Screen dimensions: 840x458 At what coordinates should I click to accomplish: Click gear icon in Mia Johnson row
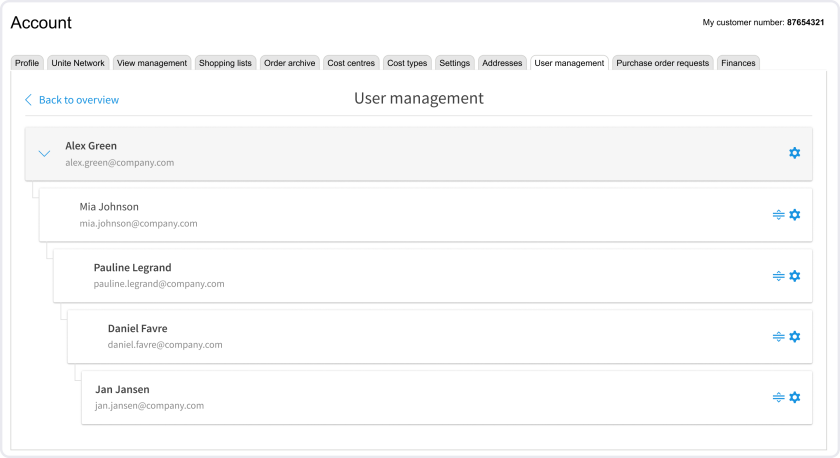pos(794,215)
